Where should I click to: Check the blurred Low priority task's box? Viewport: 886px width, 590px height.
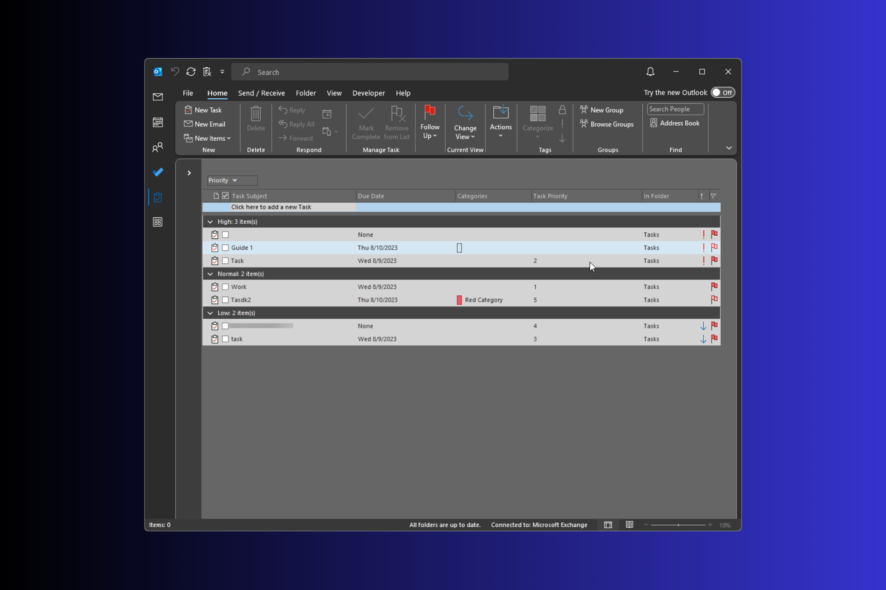(225, 326)
